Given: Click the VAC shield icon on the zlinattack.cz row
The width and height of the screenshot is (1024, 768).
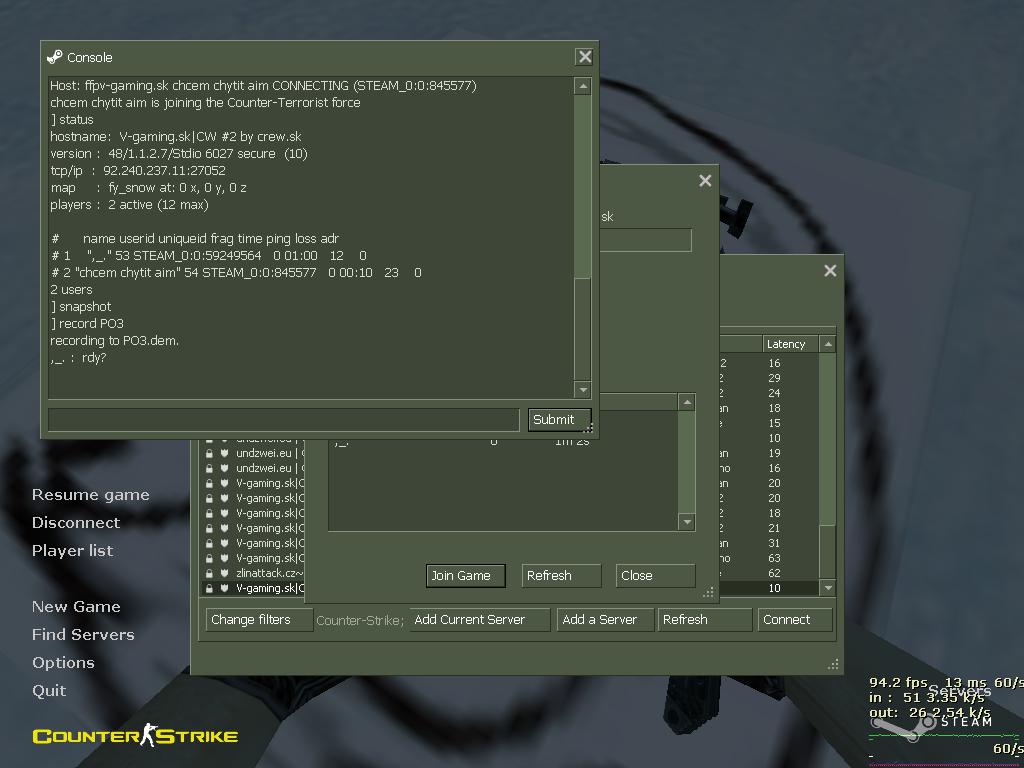Looking at the screenshot, I should [x=224, y=573].
